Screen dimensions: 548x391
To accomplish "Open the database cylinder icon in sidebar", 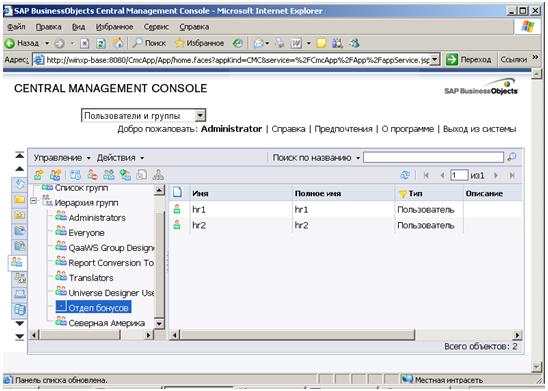I will [20, 310].
